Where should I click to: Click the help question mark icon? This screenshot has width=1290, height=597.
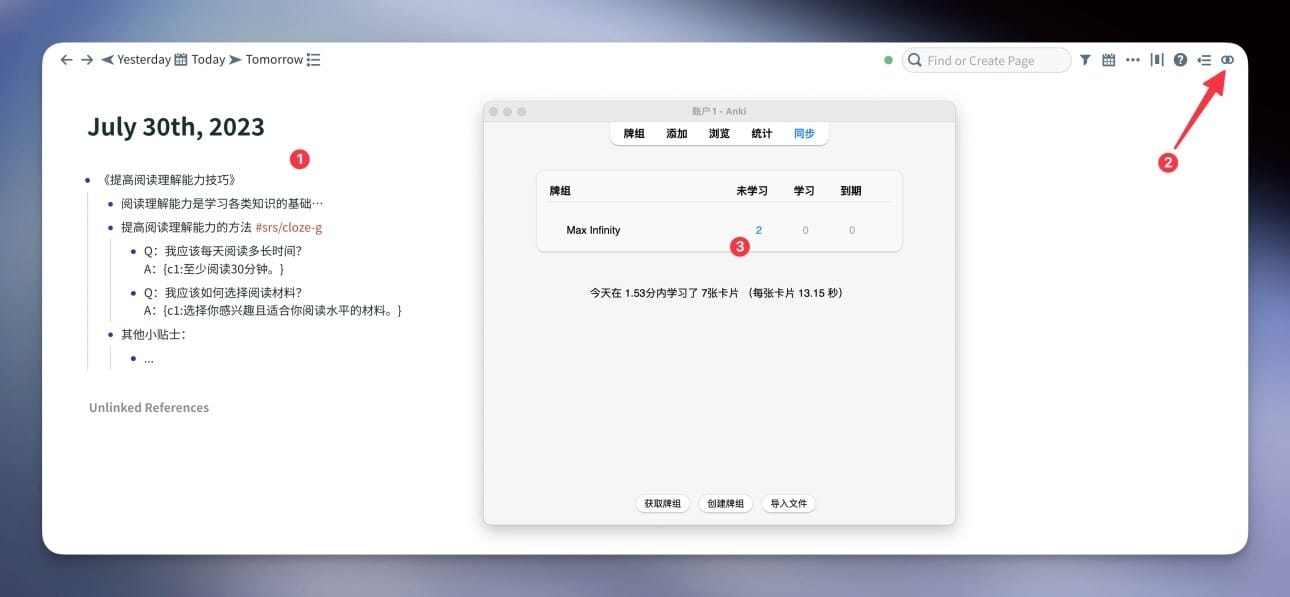(x=1180, y=60)
